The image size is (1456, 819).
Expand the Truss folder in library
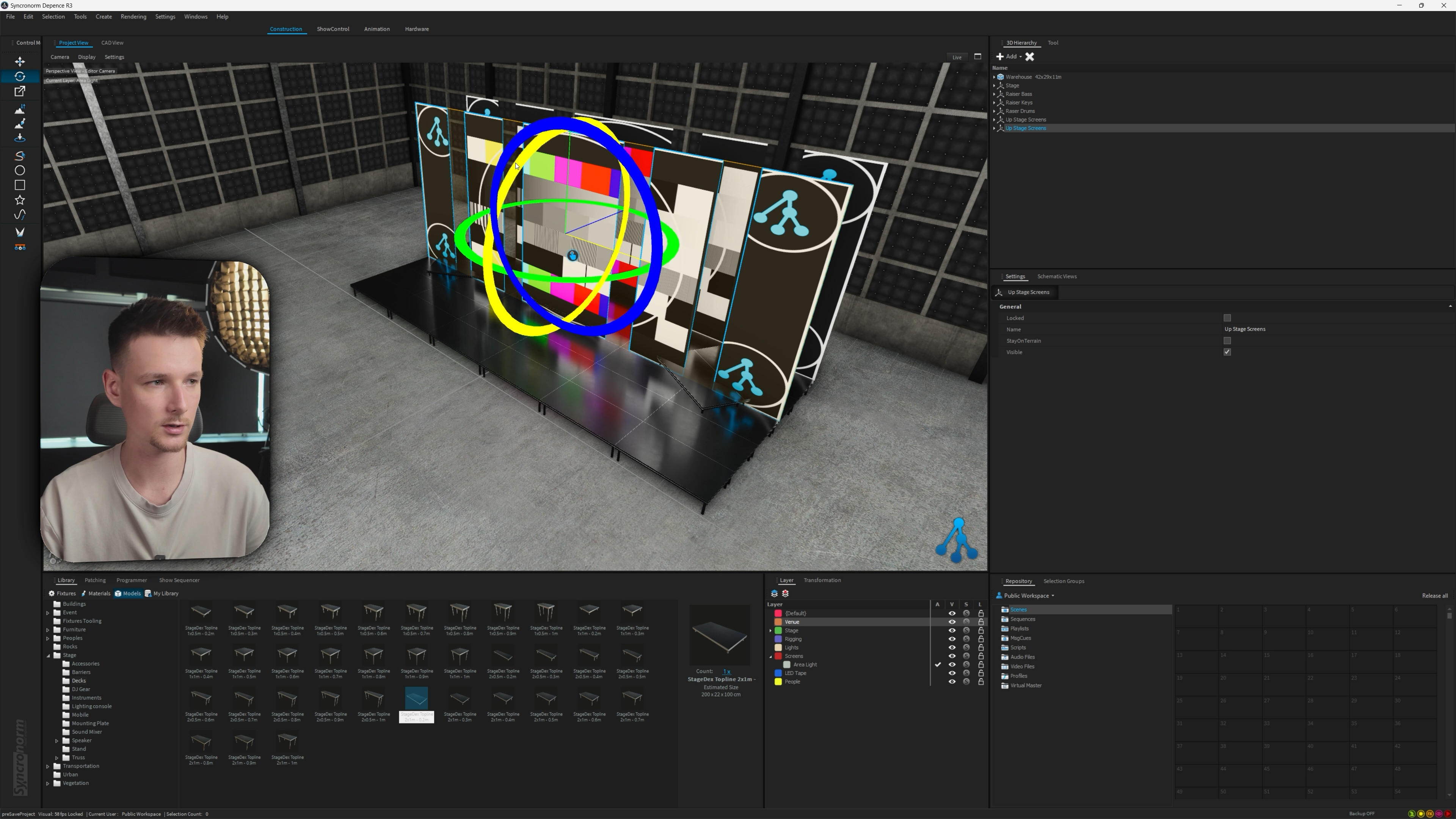[57, 758]
